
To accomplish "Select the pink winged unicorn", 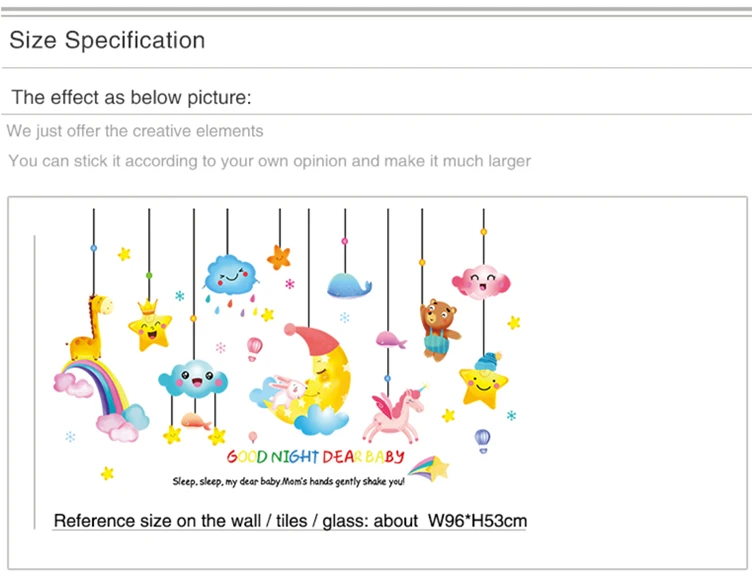I will coord(395,414).
